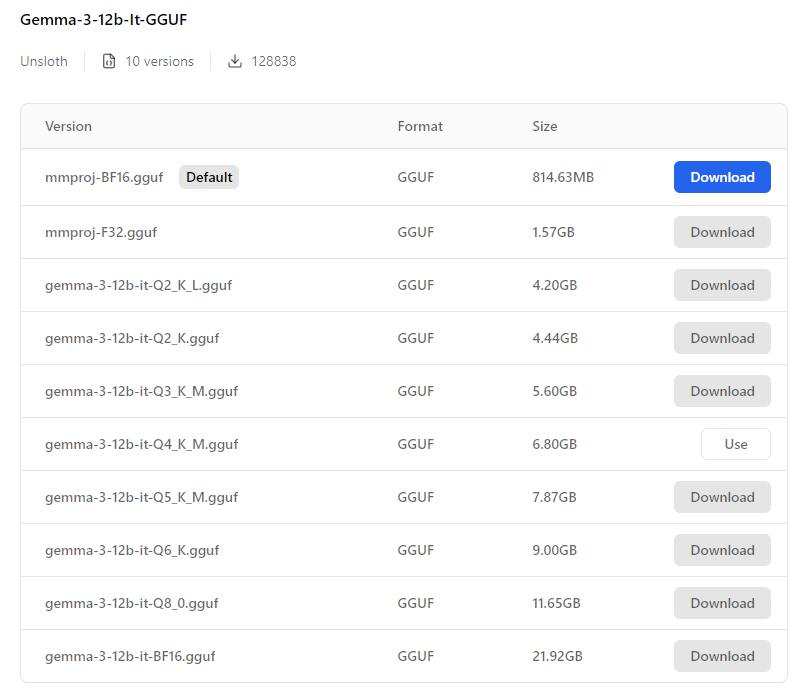Use the gemma-3-12b-it-Q4_K_M.gguf model
Viewport: 805px width, 696px height.
pos(735,444)
